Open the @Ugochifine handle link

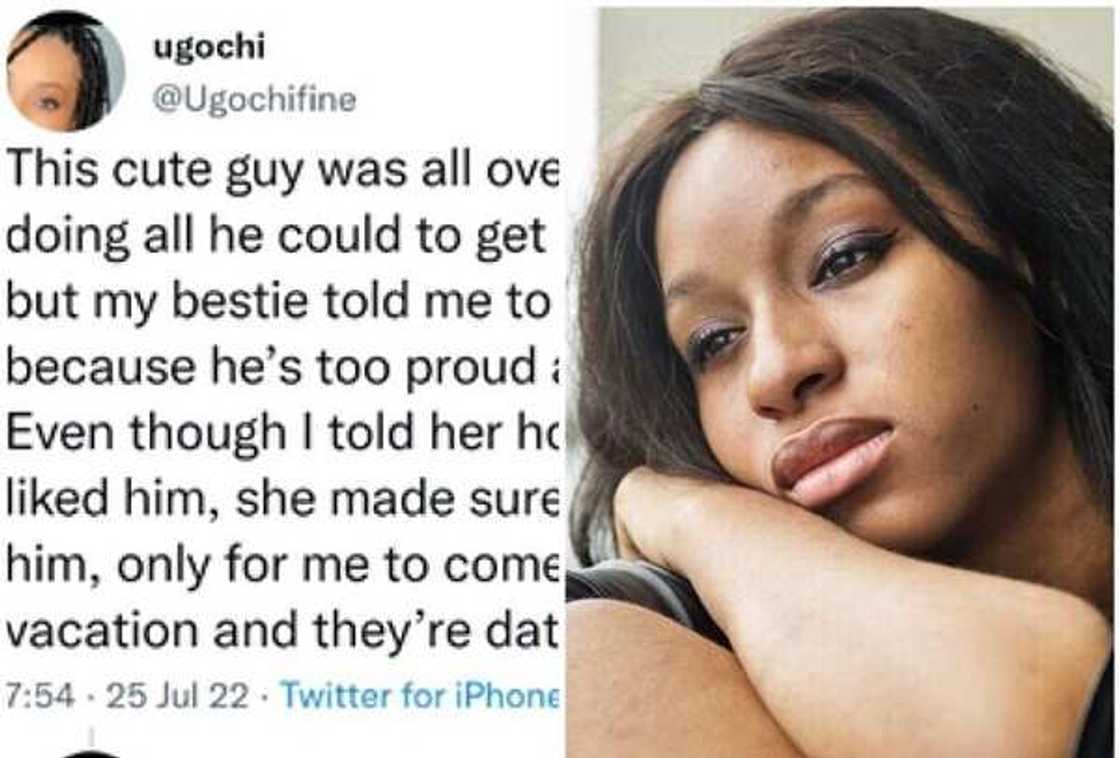252,99
